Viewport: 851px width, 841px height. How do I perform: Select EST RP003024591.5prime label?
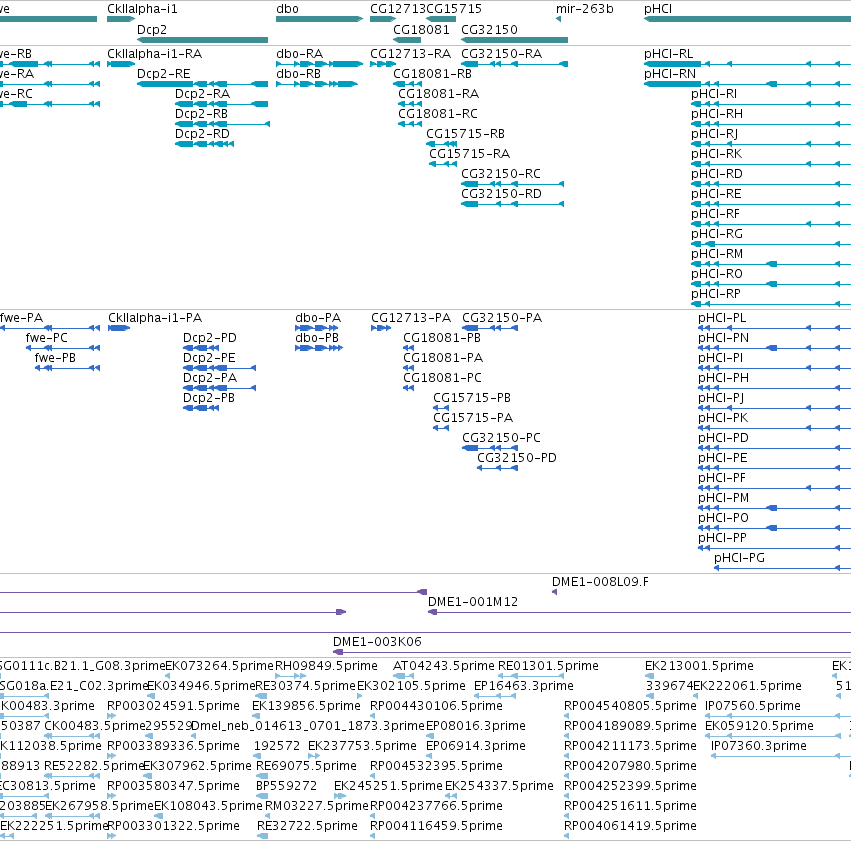click(x=173, y=706)
